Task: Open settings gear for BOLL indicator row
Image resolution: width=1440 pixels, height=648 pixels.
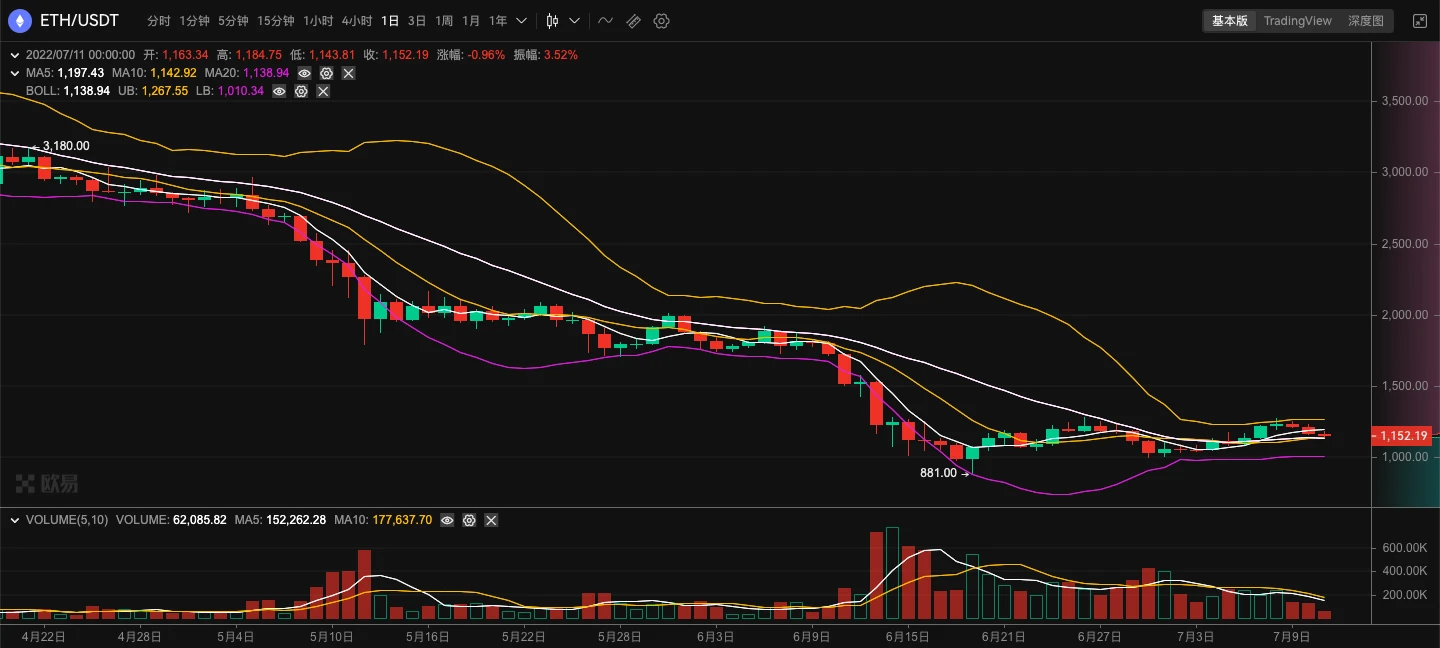Action: pyautogui.click(x=301, y=91)
